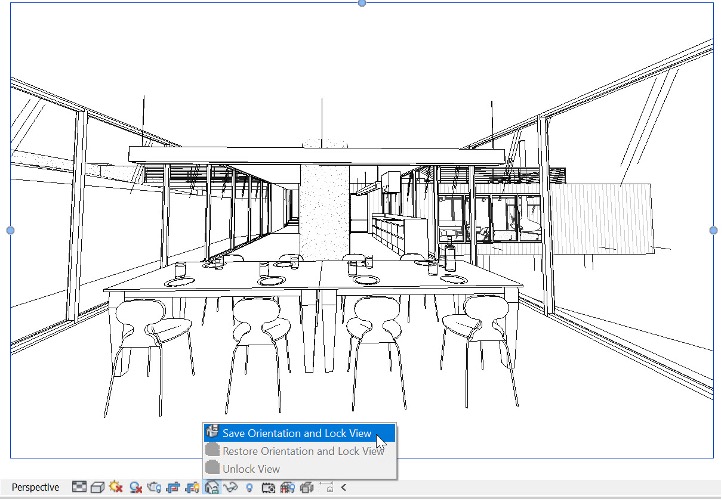Toggle Highlight Displacement Sets icon
Viewport: 722px width, 500px height.
pos(307,487)
